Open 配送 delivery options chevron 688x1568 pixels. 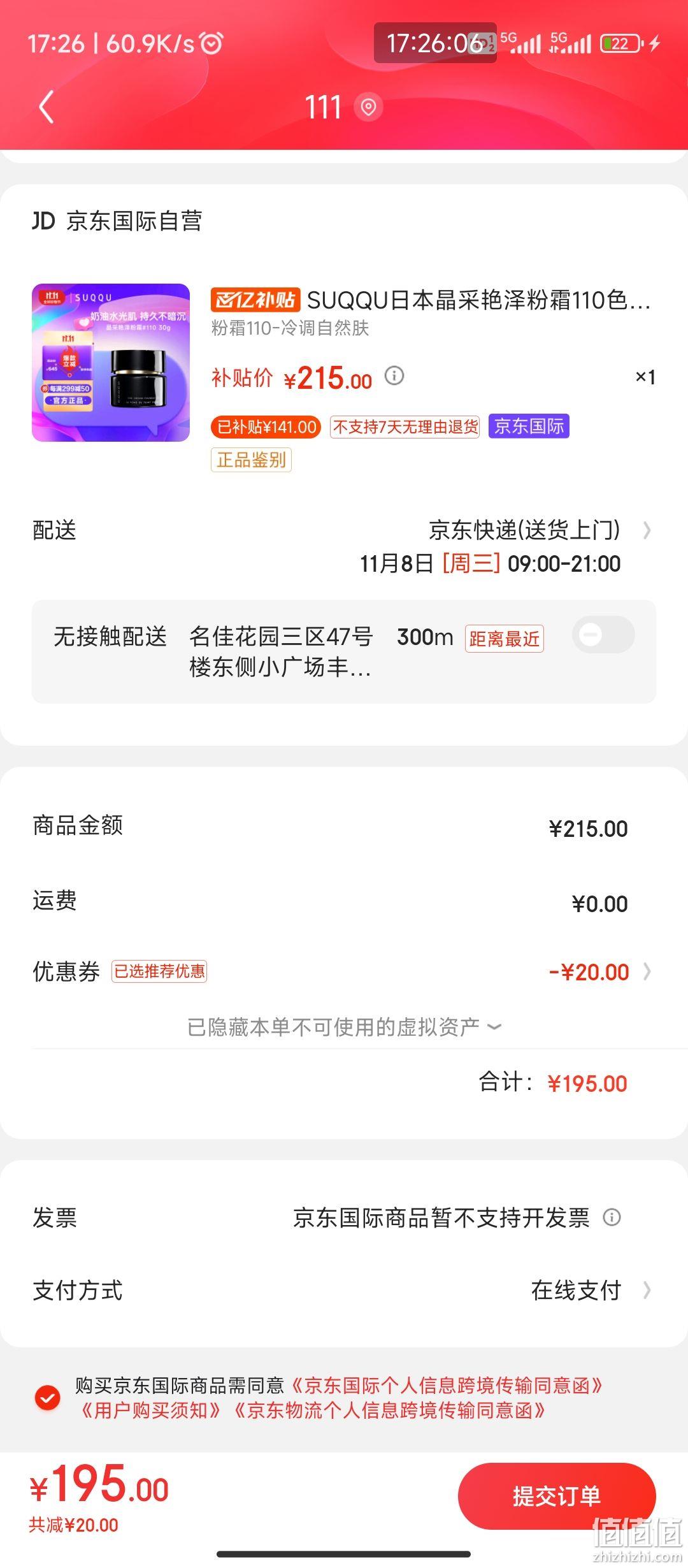[647, 530]
